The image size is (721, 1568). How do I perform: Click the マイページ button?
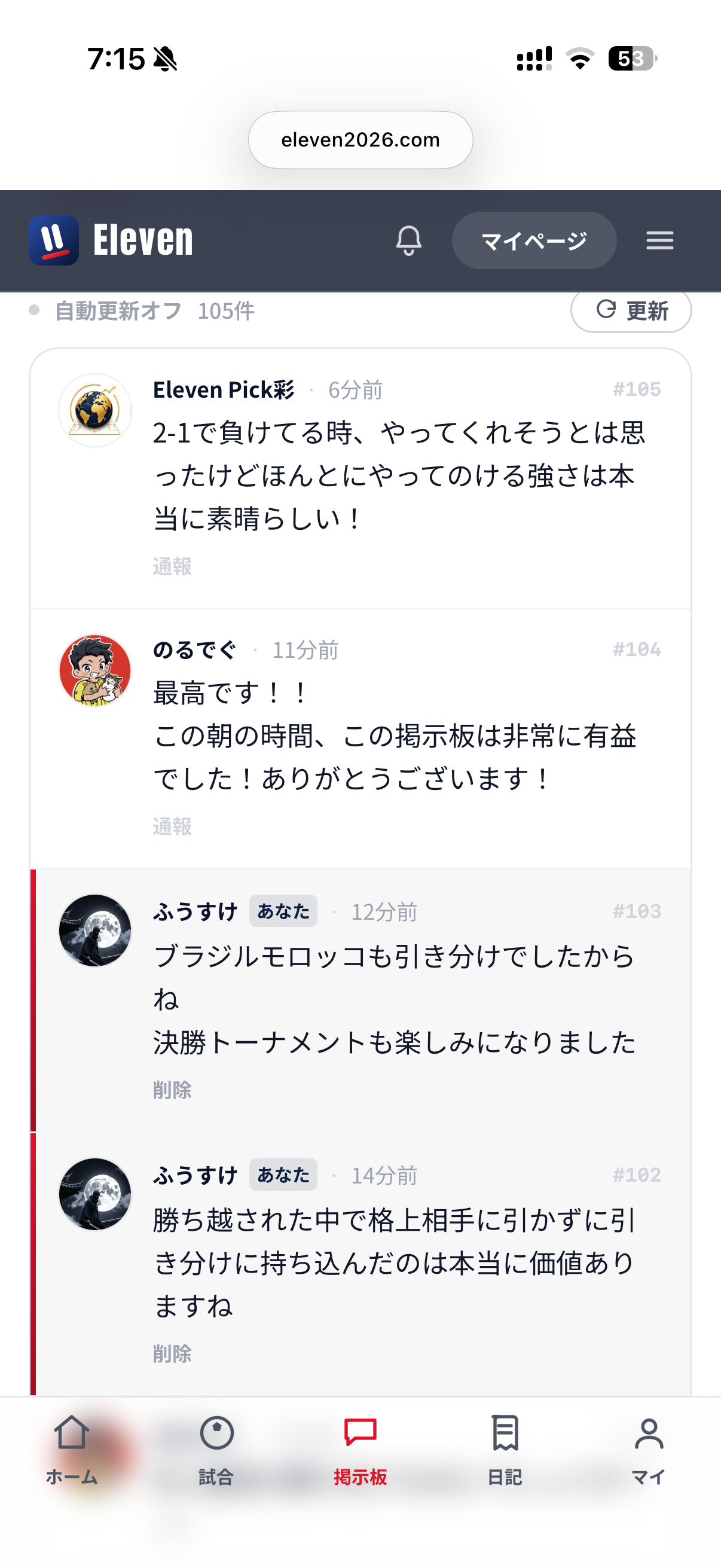(x=534, y=240)
